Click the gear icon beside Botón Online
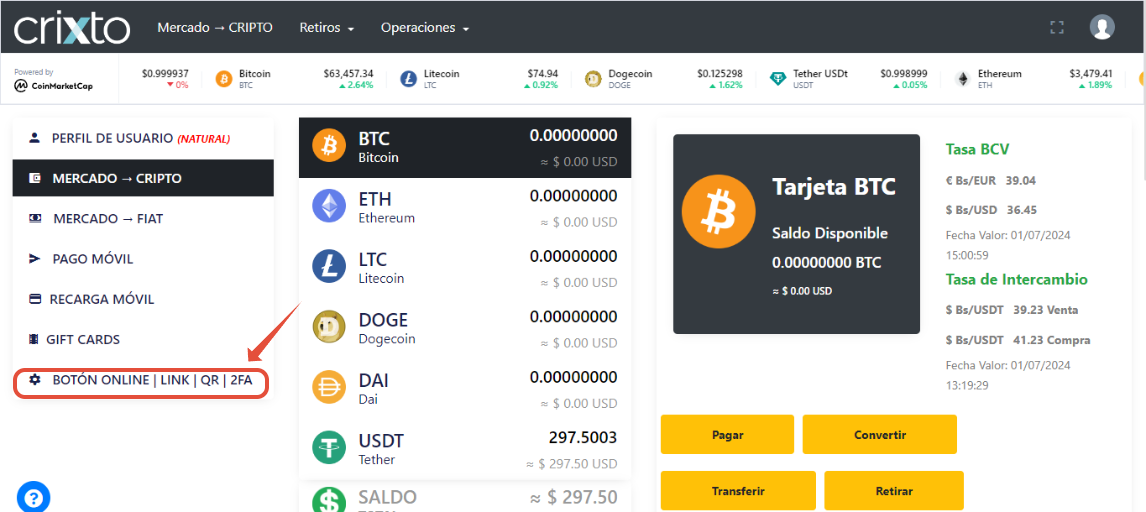 pos(34,380)
